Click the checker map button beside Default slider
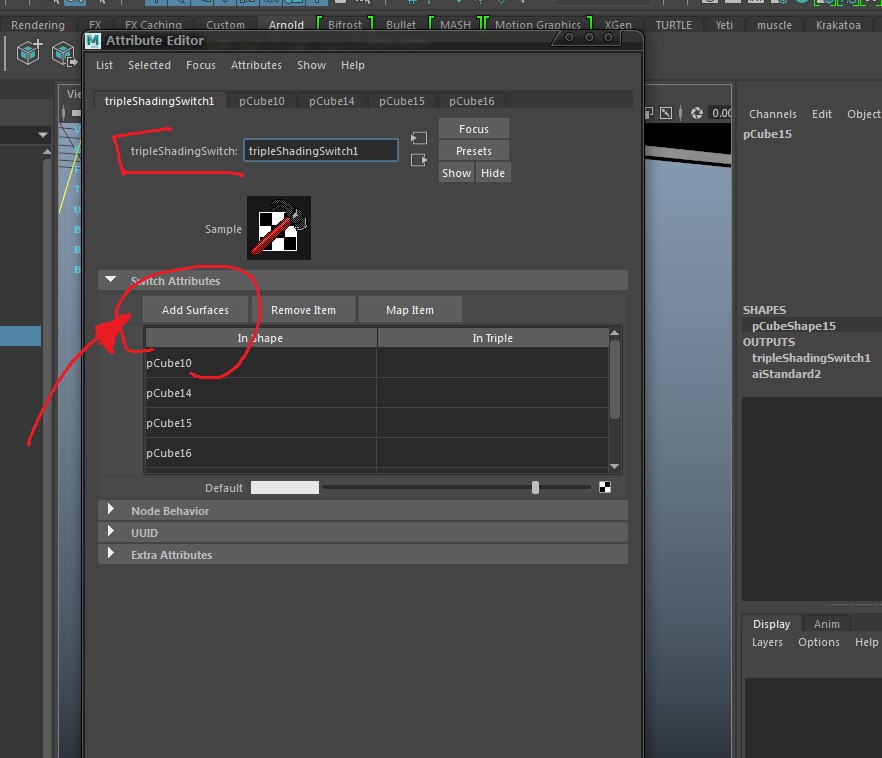 [605, 488]
